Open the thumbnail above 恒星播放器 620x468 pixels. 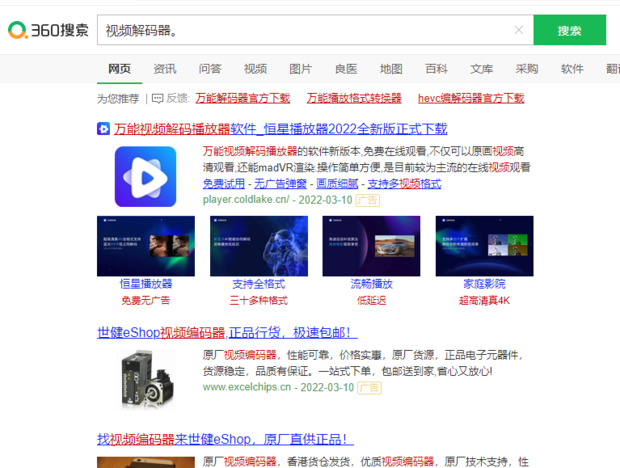pos(146,246)
